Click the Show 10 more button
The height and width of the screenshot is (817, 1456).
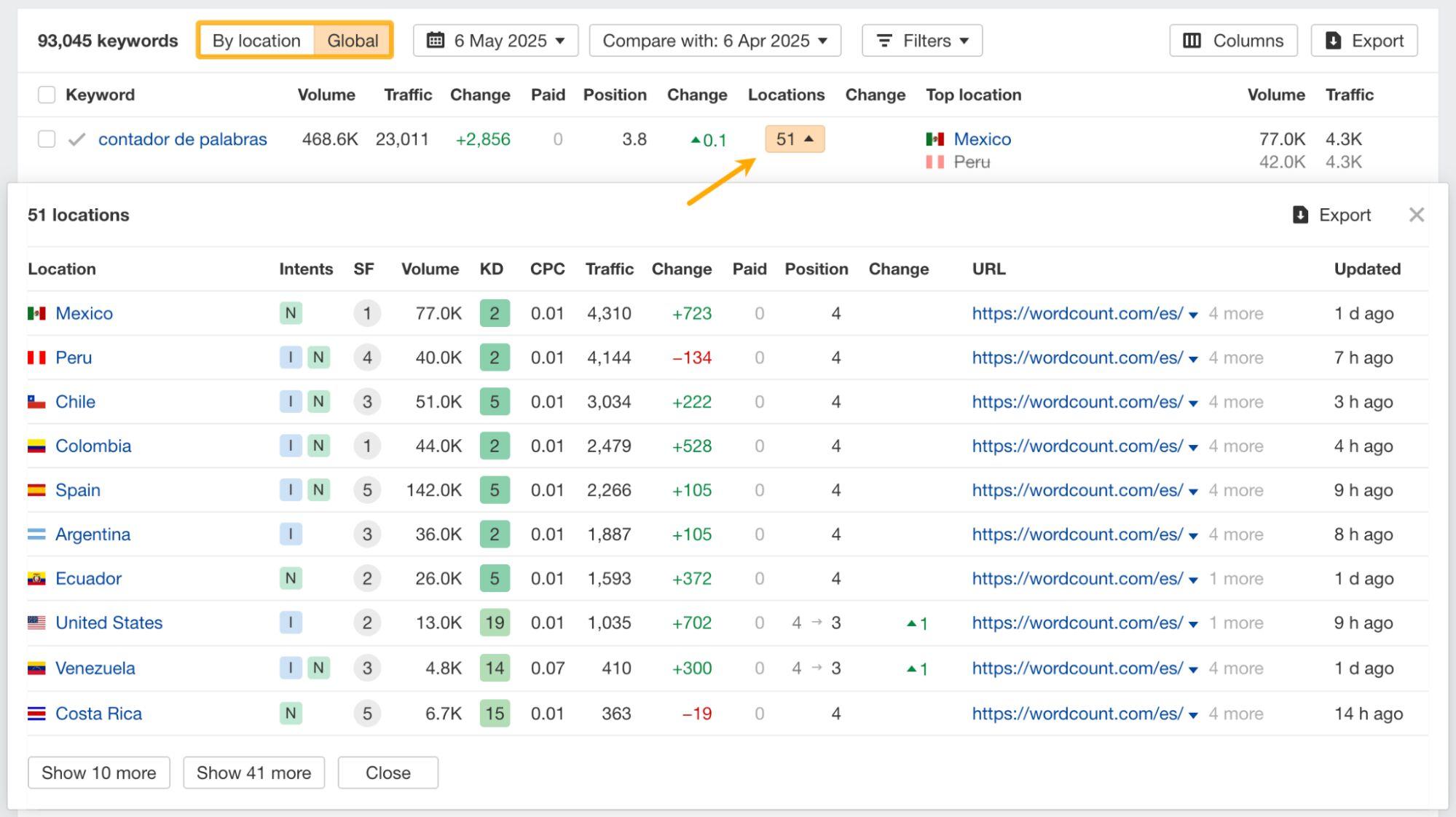(x=98, y=773)
